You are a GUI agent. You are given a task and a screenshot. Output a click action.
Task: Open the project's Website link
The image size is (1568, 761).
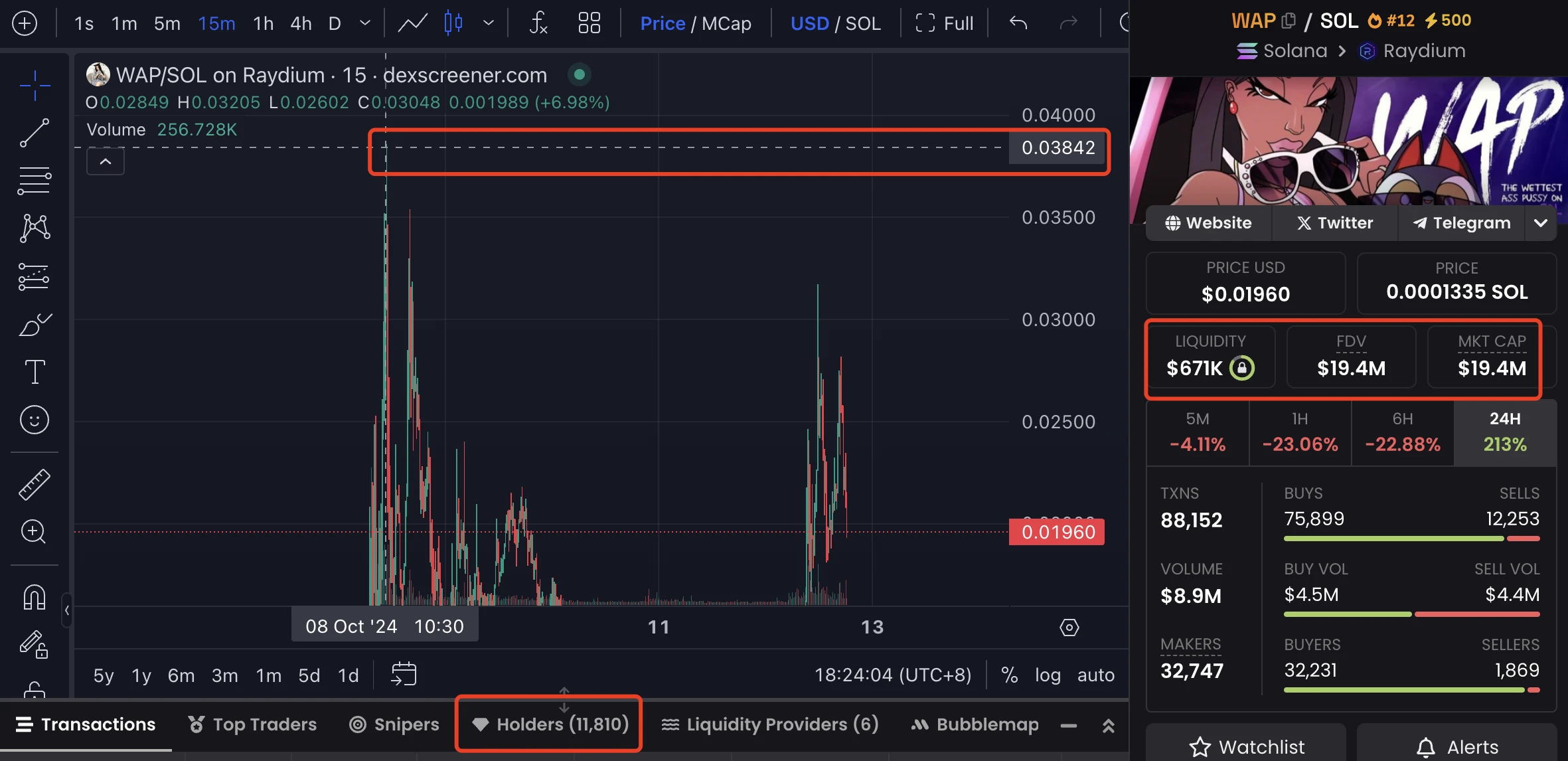coord(1208,222)
